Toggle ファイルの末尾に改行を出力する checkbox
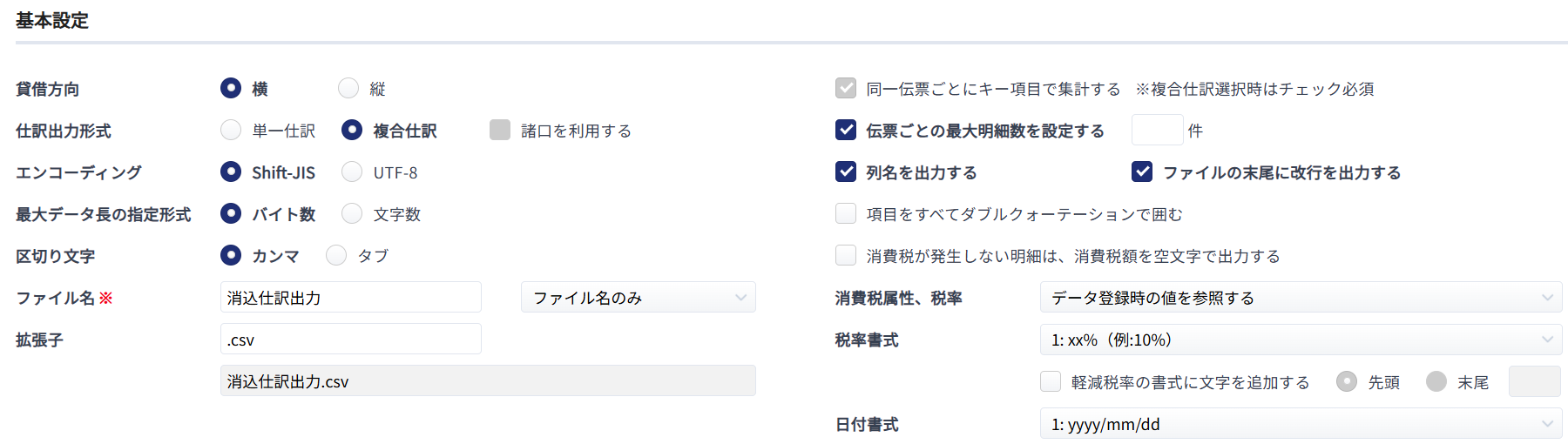The image size is (1568, 444). (x=1142, y=172)
